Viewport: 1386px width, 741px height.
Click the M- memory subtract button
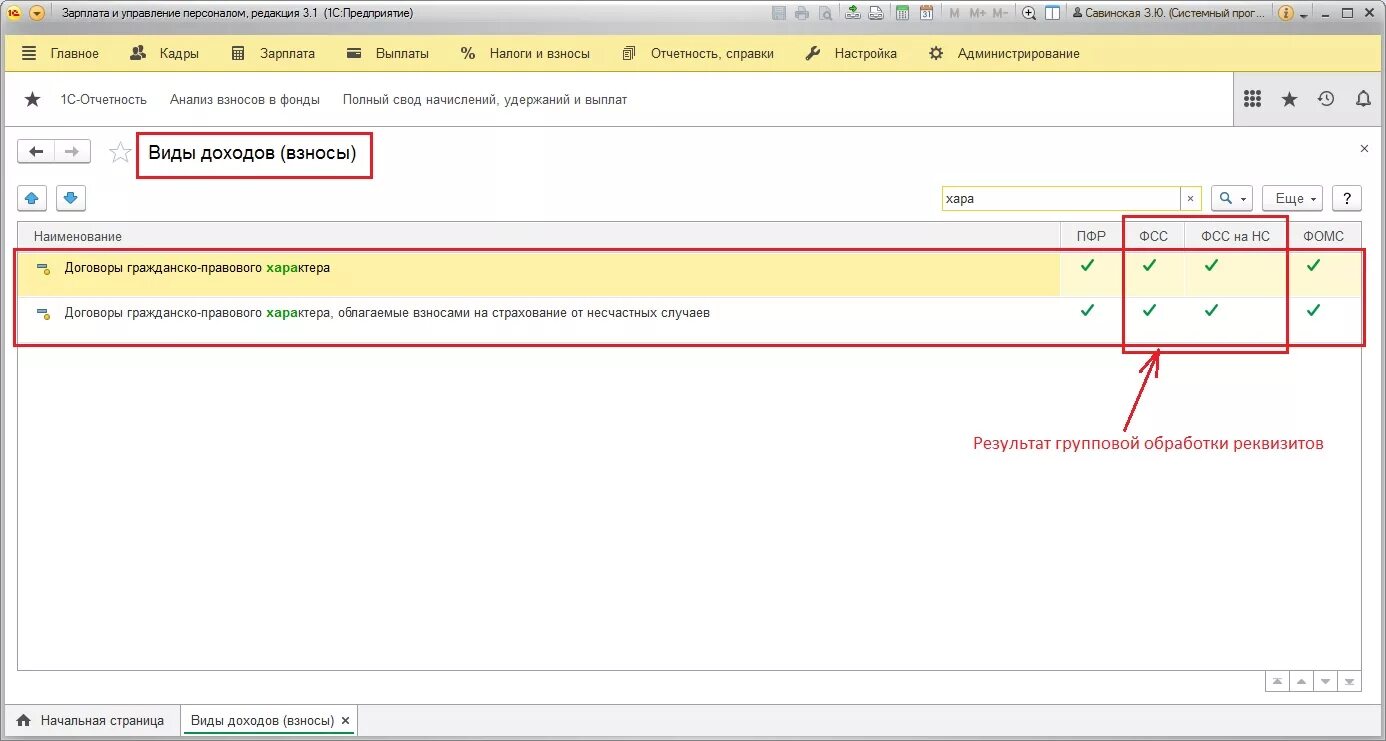1003,13
